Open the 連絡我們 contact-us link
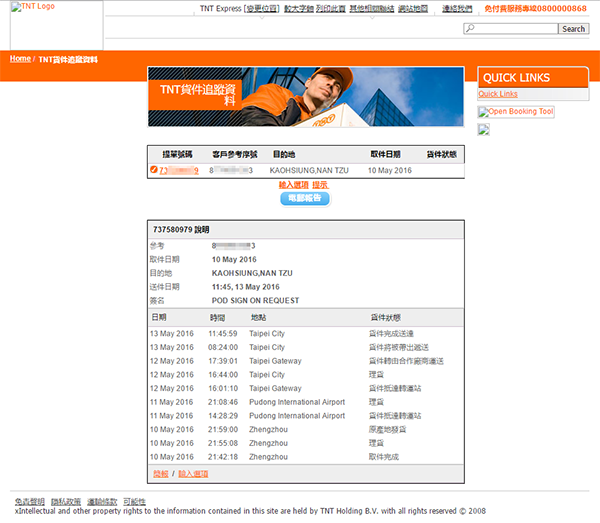The width and height of the screenshot is (600, 523). point(457,8)
